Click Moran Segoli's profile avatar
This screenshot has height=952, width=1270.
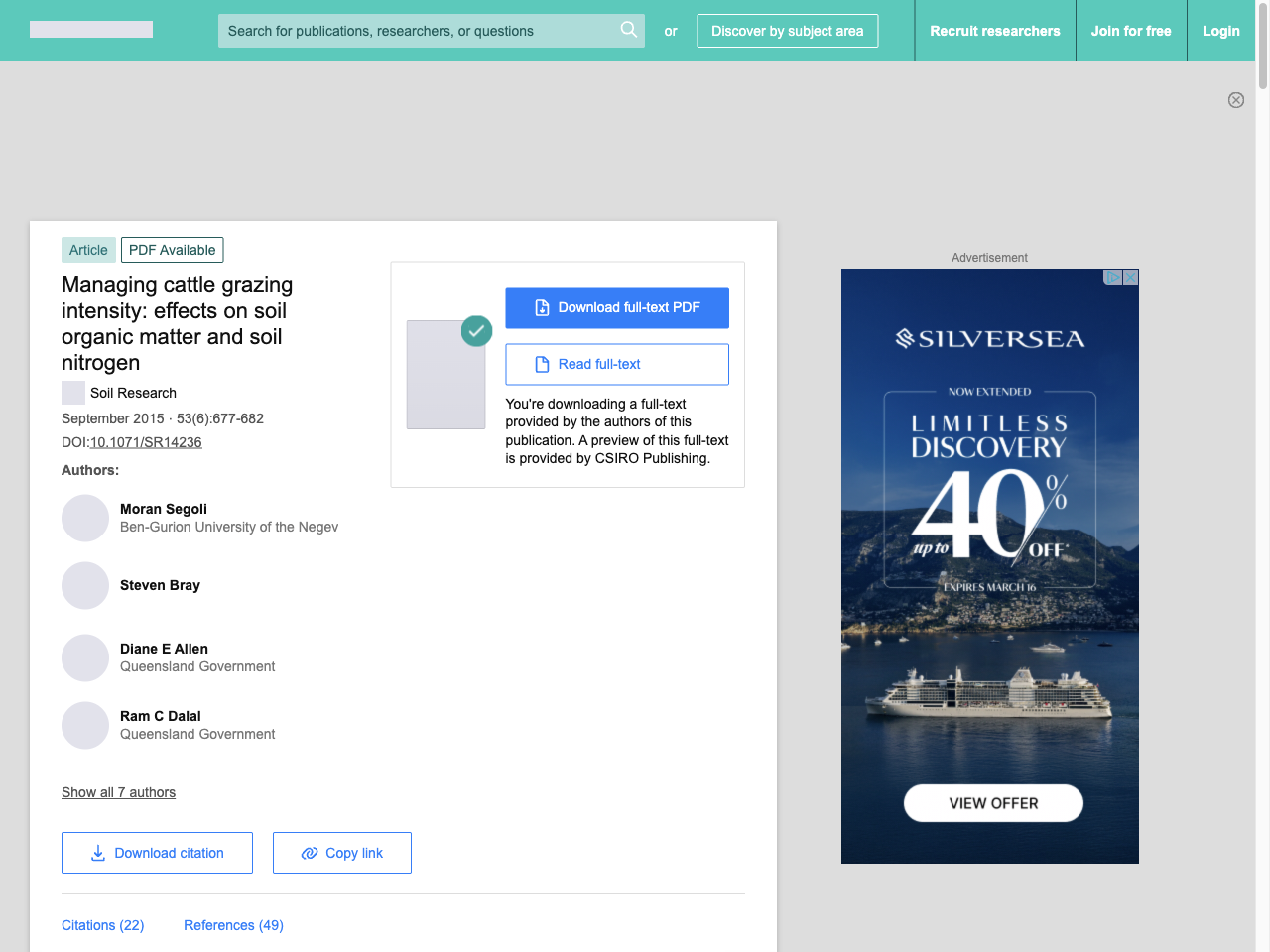(x=85, y=518)
